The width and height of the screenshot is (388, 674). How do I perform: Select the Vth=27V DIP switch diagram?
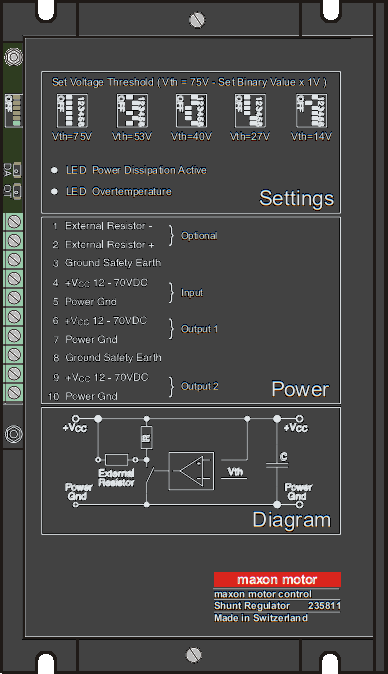(250, 111)
